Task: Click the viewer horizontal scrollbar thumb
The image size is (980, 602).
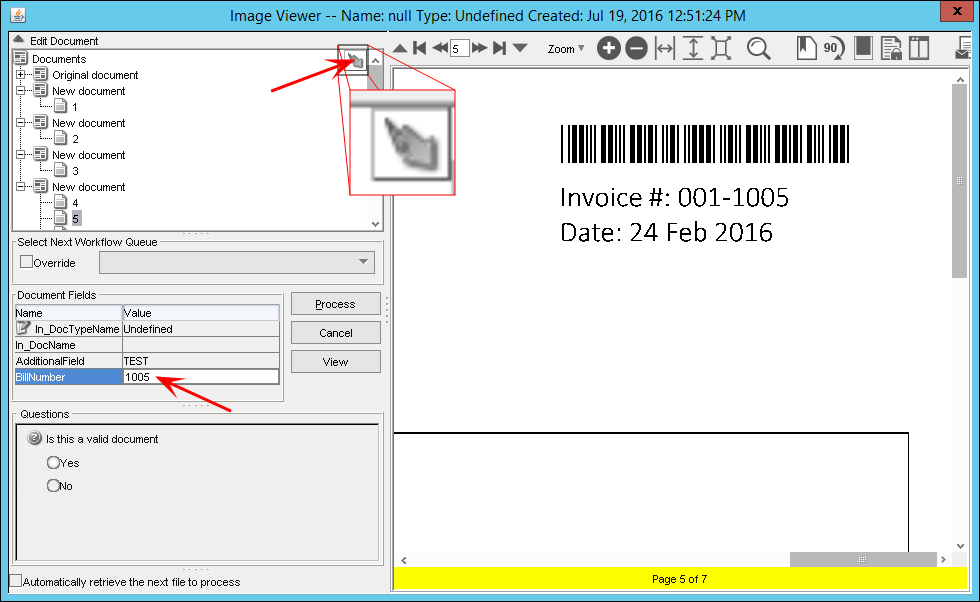Action: [863, 559]
